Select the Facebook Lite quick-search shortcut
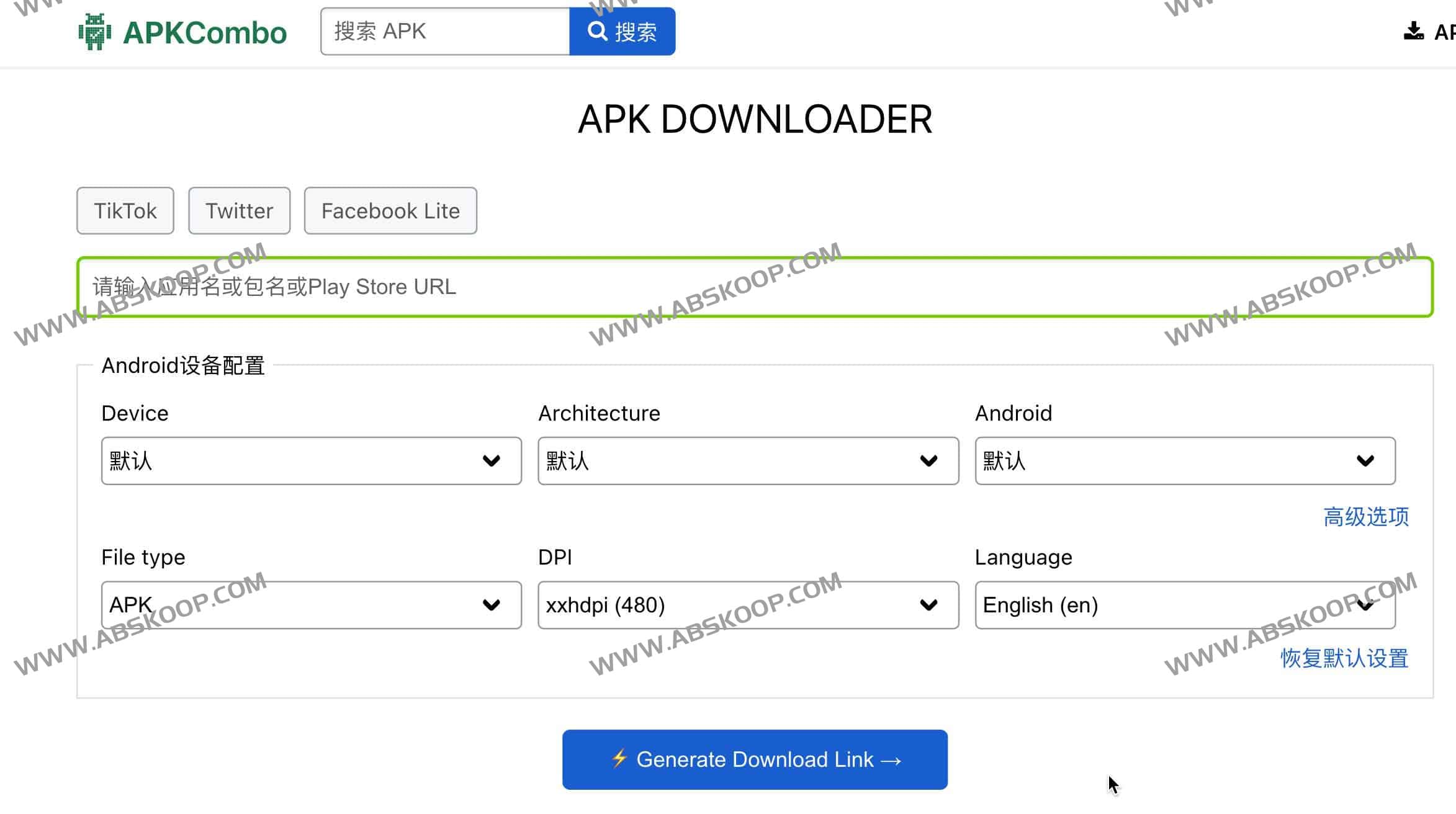Screen dimensions: 1456x814 click(x=390, y=210)
